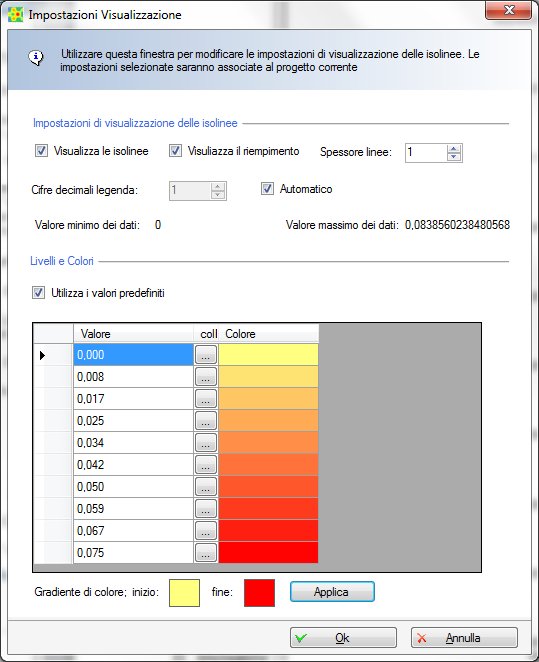Screen dimensions: 539x662
Task: Open color picker for value 0,025 row
Action: tap(206, 421)
